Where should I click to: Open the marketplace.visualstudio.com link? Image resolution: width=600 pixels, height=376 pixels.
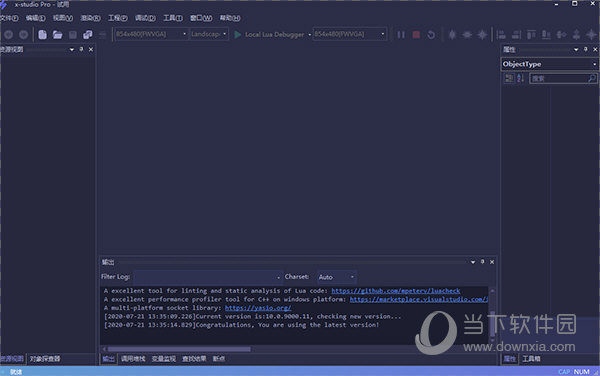click(419, 299)
